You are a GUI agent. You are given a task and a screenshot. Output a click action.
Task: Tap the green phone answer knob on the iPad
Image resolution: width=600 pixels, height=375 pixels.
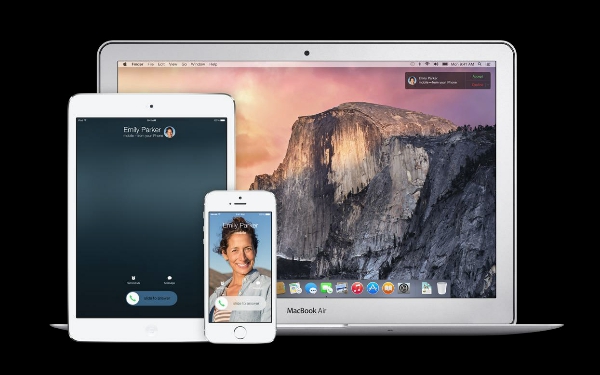click(x=133, y=298)
